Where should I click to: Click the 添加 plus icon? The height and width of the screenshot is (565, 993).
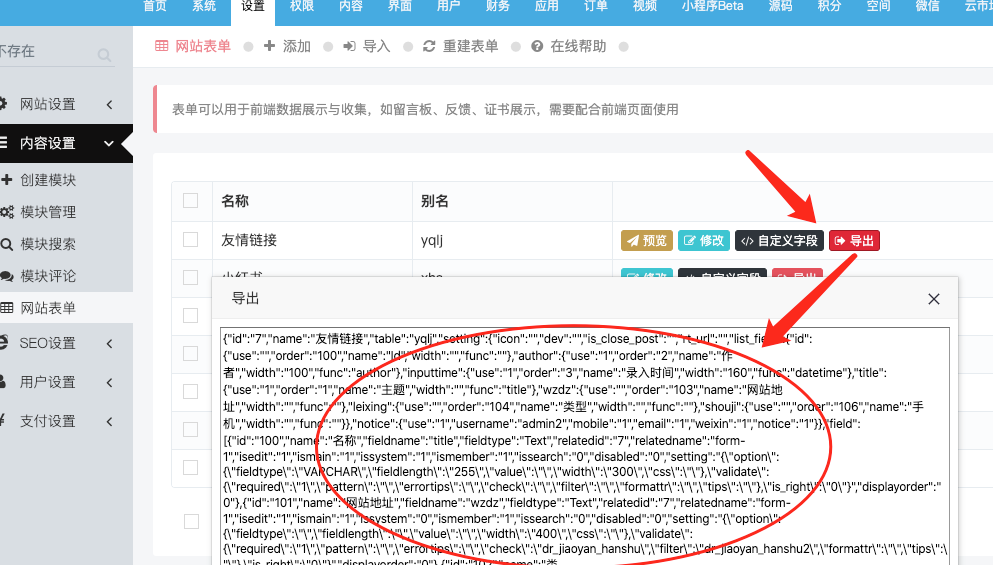click(269, 46)
